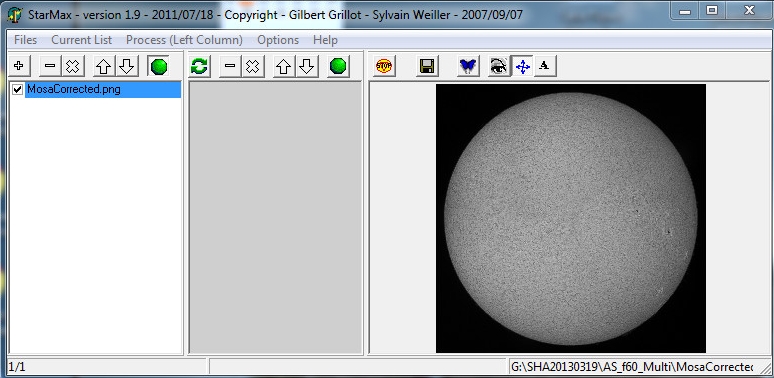The width and height of the screenshot is (774, 378).
Task: Move file up in left column list
Action: pyautogui.click(x=104, y=66)
